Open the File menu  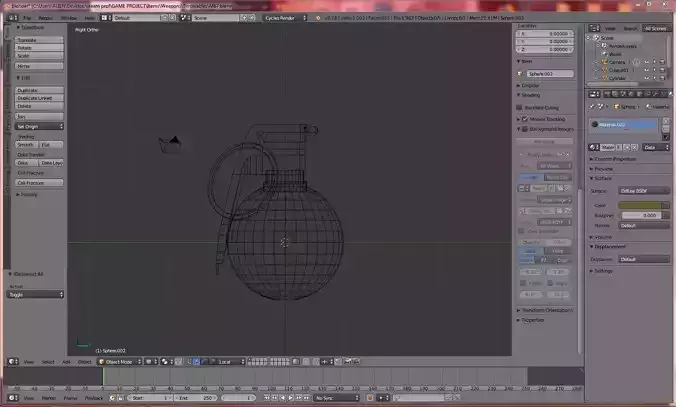[27, 18]
